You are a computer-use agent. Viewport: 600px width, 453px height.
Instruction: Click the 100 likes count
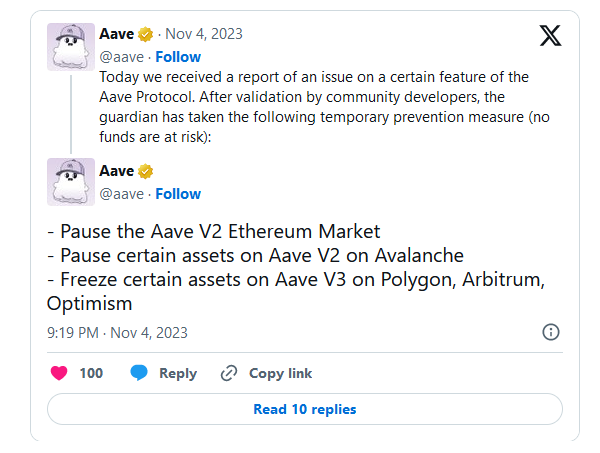[91, 373]
